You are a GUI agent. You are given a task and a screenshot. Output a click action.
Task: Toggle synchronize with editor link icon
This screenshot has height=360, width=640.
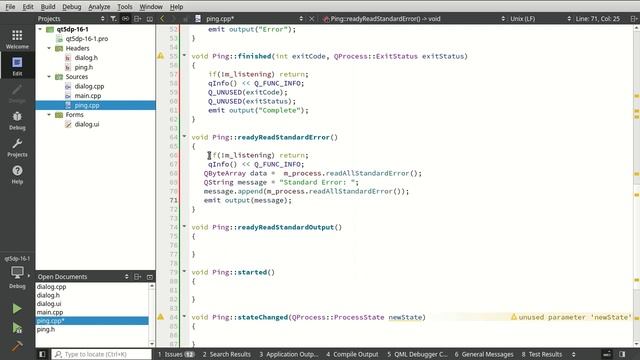[x=125, y=18]
